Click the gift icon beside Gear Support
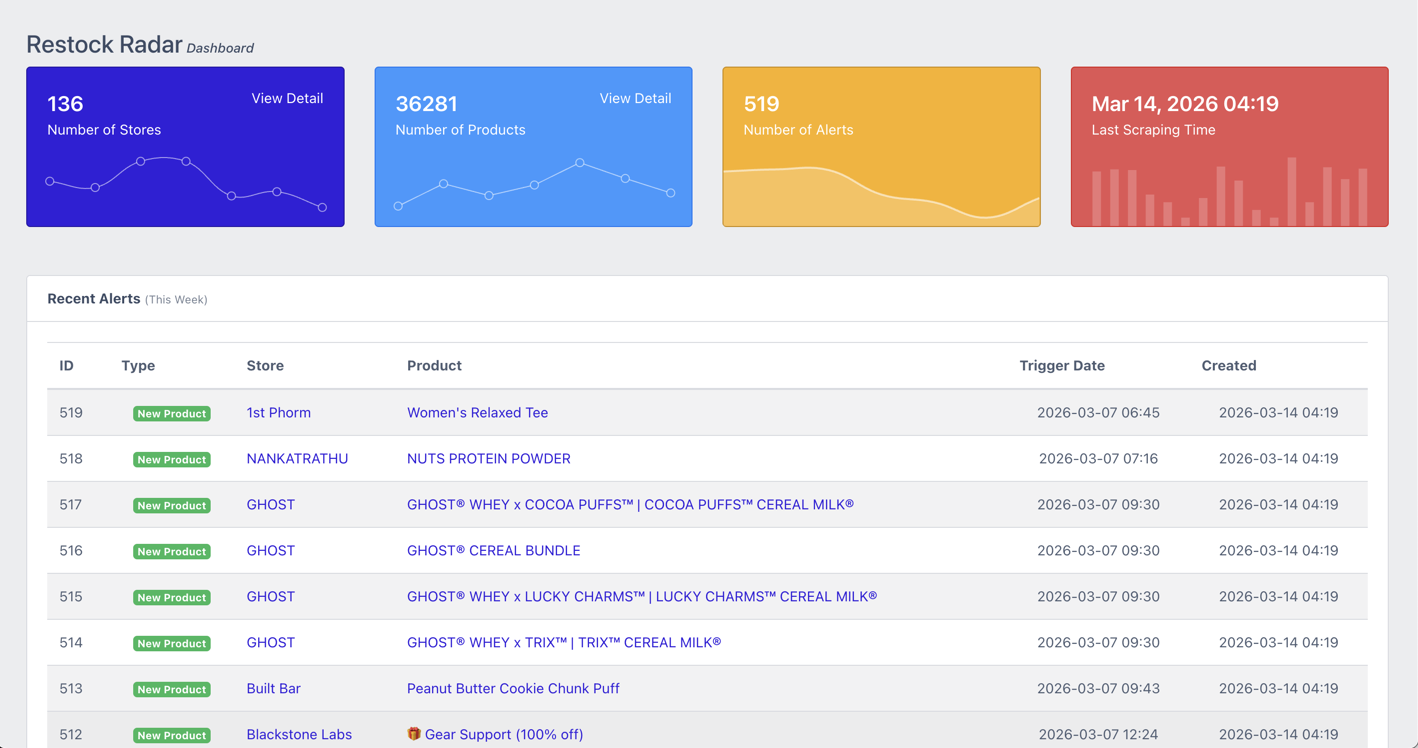 click(414, 734)
